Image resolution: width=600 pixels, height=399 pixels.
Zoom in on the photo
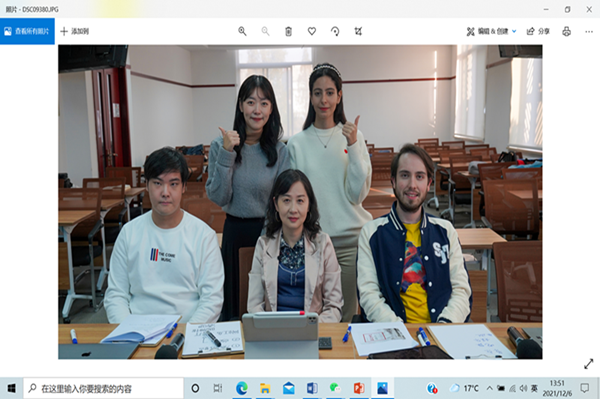point(242,31)
